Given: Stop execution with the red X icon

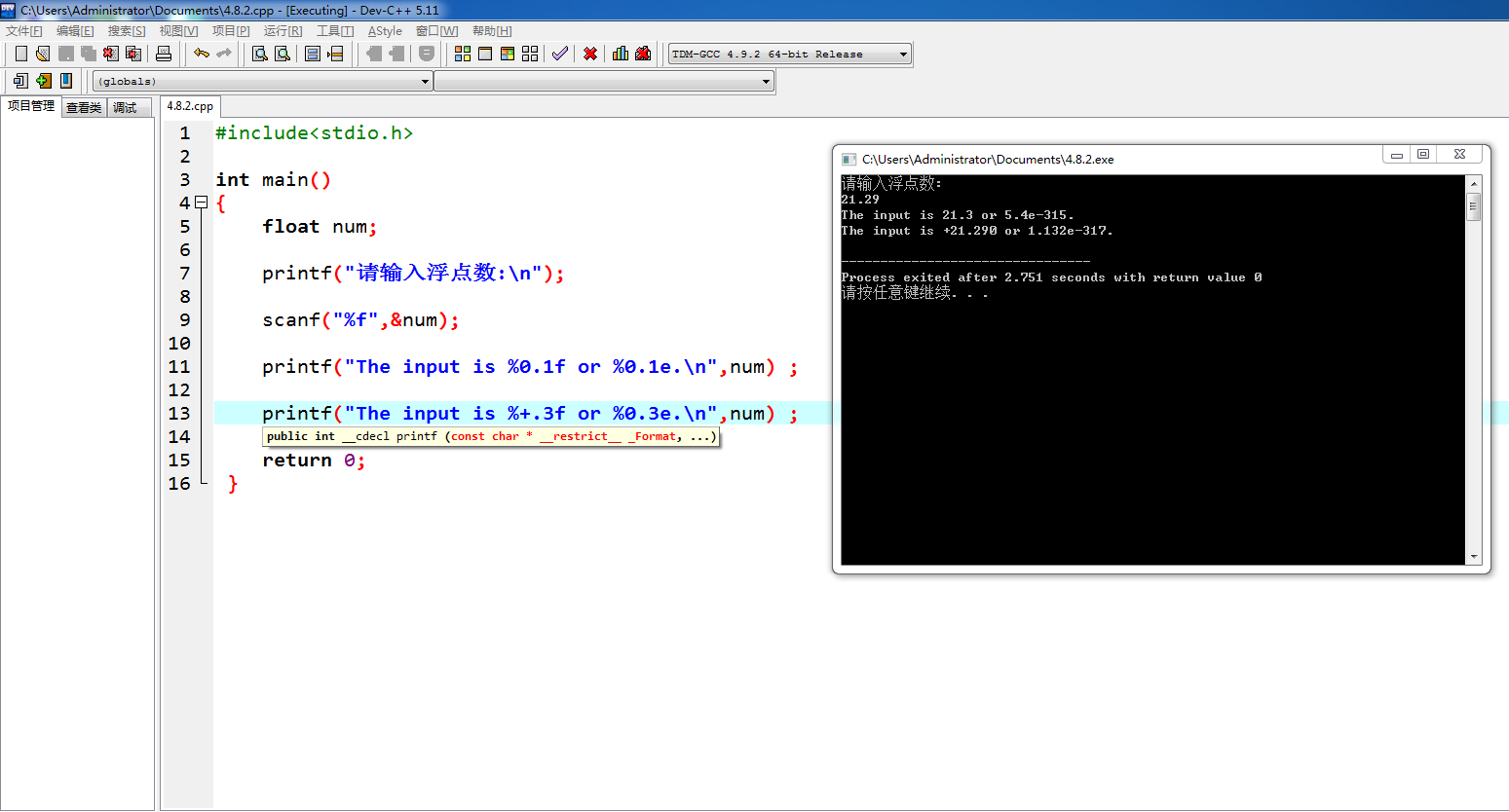Looking at the screenshot, I should [x=590, y=54].
